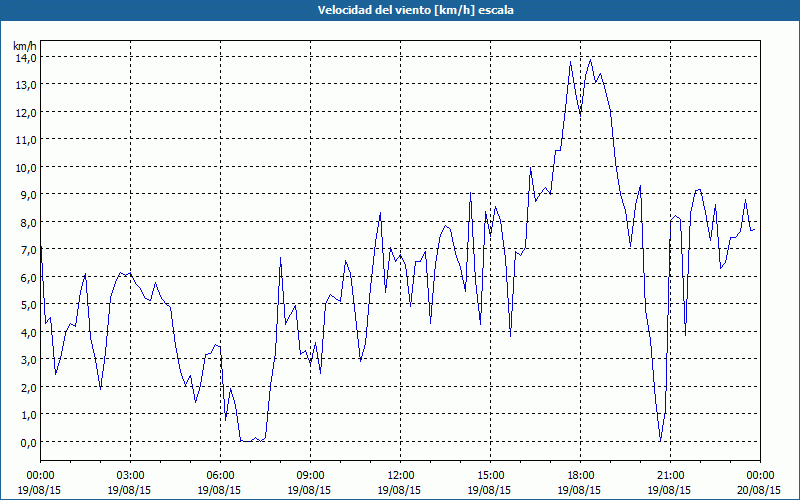The image size is (800, 500).
Task: Select the 00:00 time label above 19/08/15
Action: pos(40,476)
